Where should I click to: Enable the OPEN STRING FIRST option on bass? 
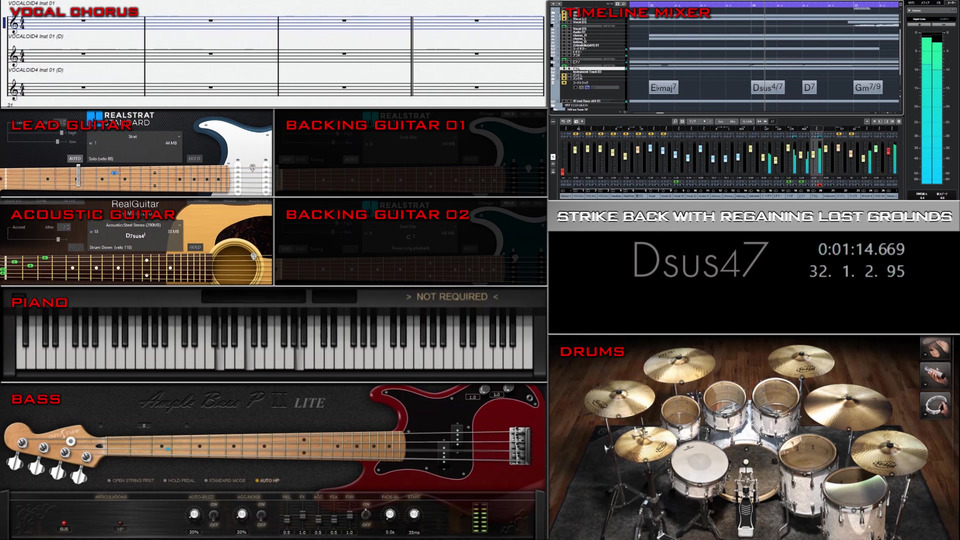tap(131, 481)
